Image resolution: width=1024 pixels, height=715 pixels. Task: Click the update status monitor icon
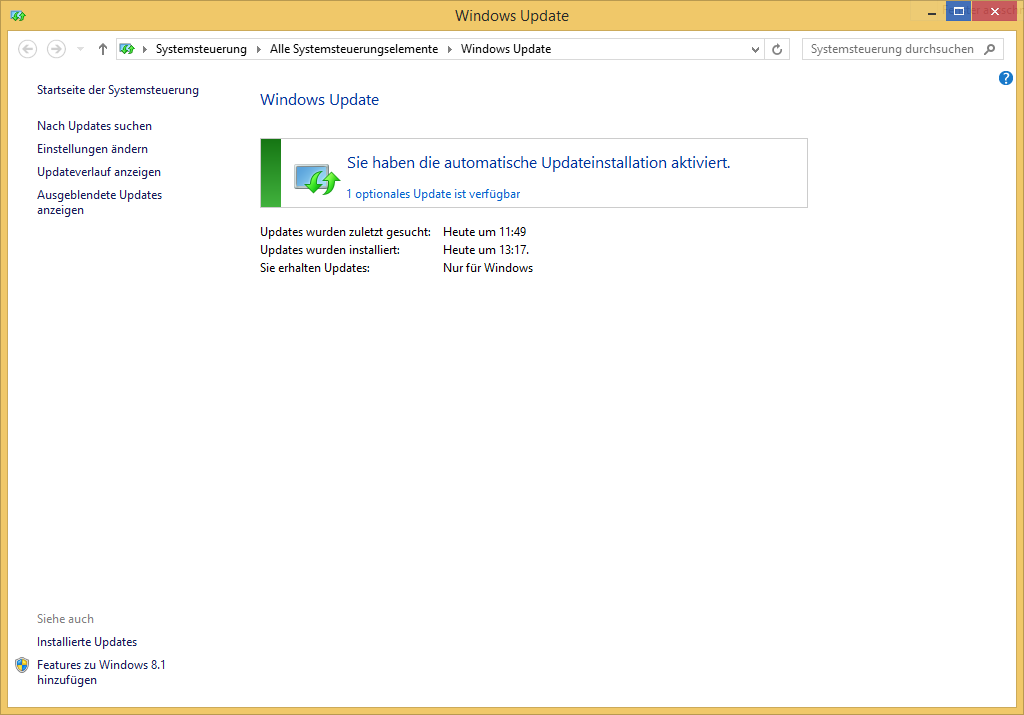[x=317, y=179]
